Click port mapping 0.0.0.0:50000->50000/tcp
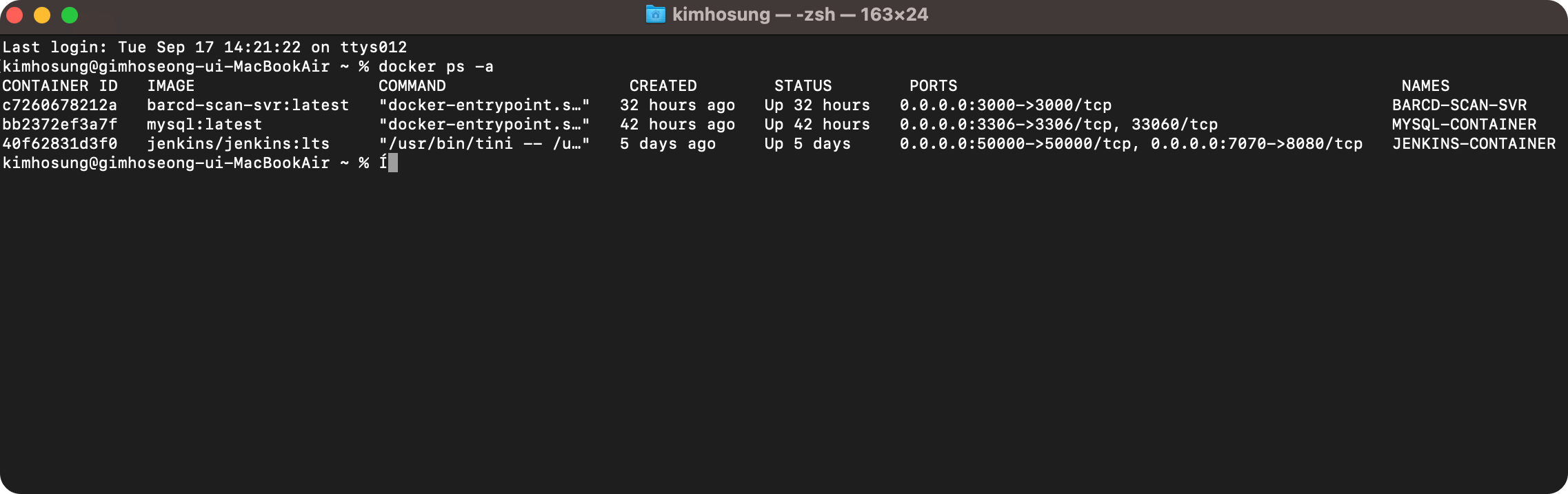This screenshot has height=494, width=1568. (1016, 144)
